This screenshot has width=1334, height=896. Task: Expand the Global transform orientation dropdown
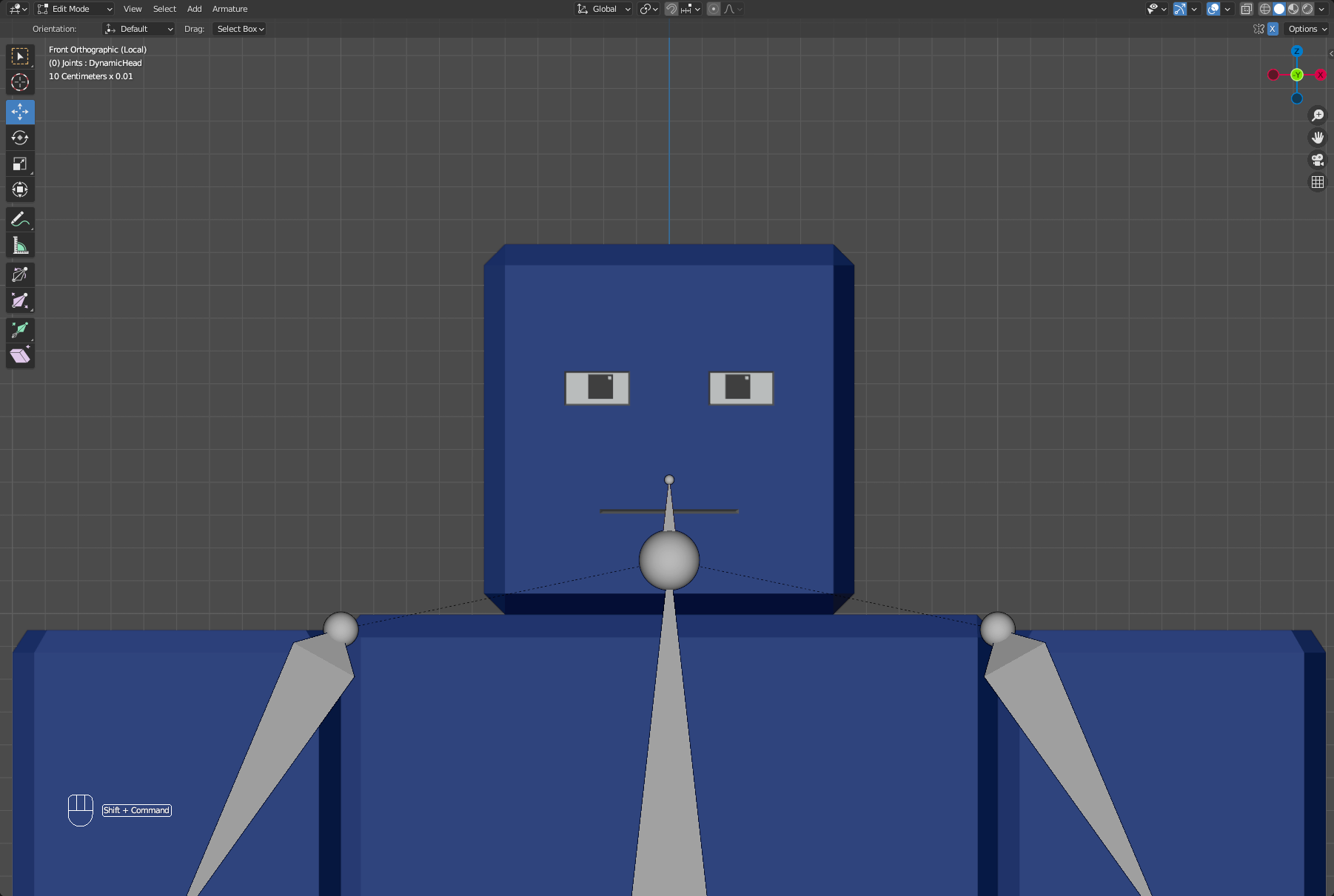tap(604, 9)
